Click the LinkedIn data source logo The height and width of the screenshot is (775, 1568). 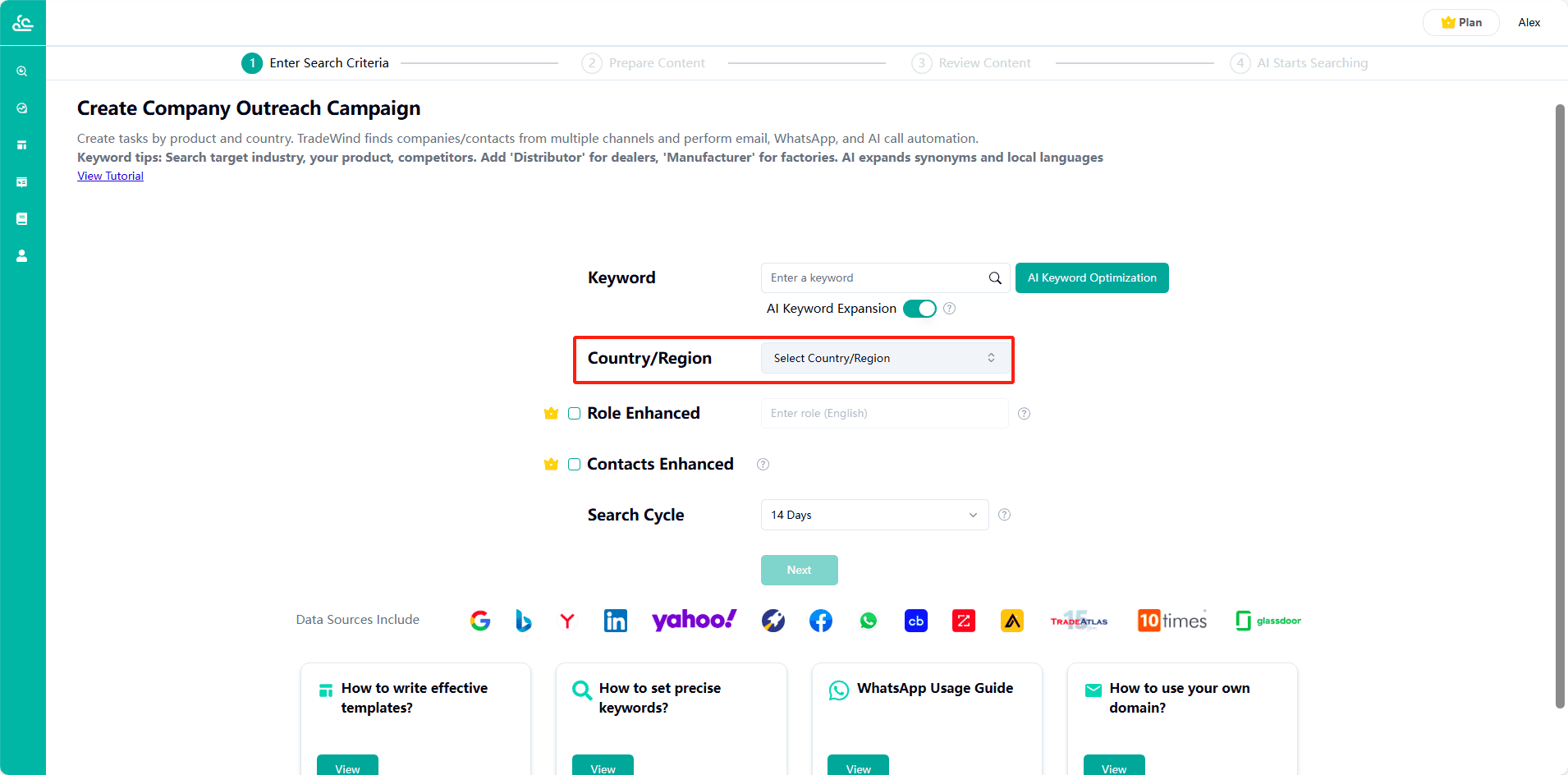(615, 621)
